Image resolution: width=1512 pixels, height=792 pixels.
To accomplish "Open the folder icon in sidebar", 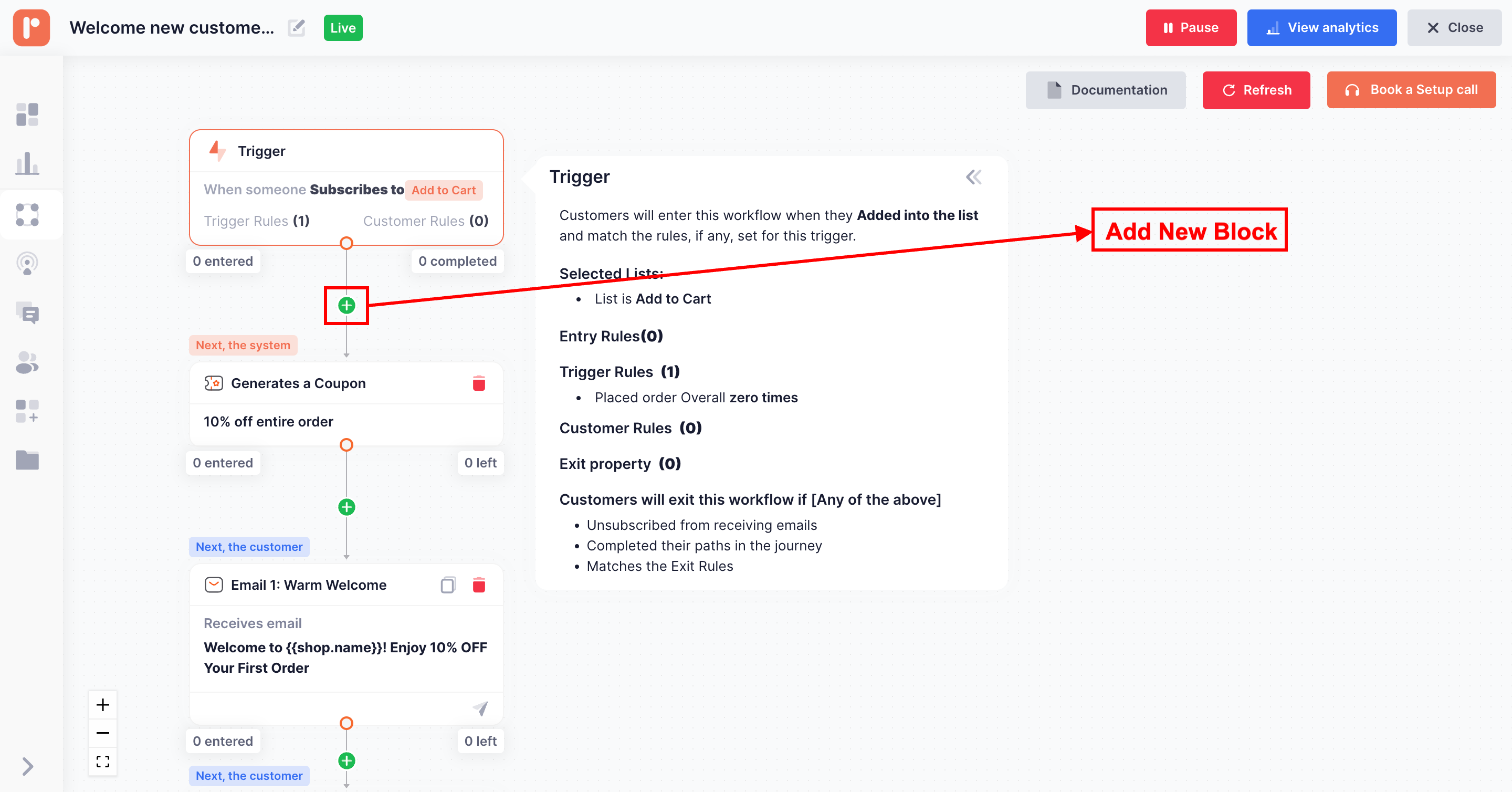I will click(27, 460).
